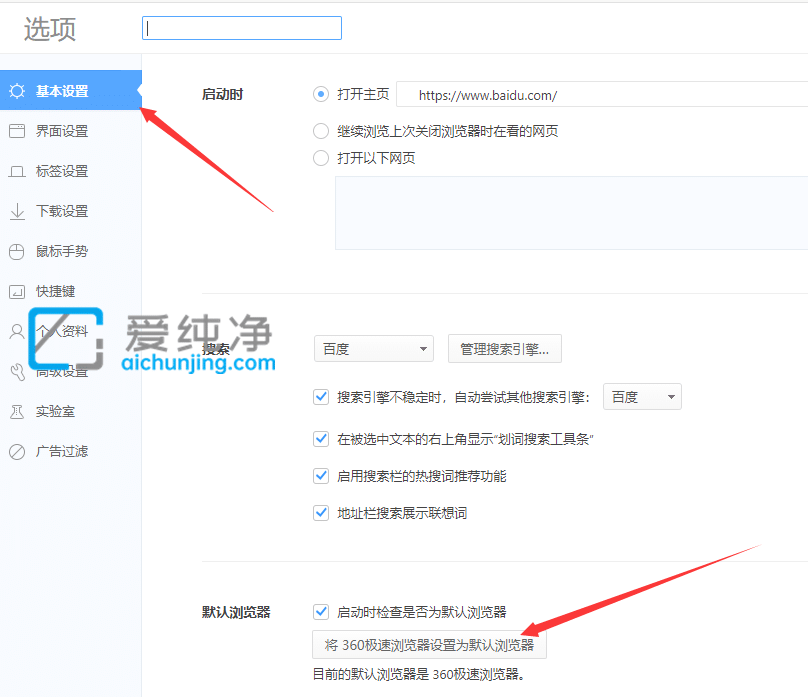Screen dimensions: 808x697
Task: Click the download arrow icon for 下载设置
Action: [18, 211]
